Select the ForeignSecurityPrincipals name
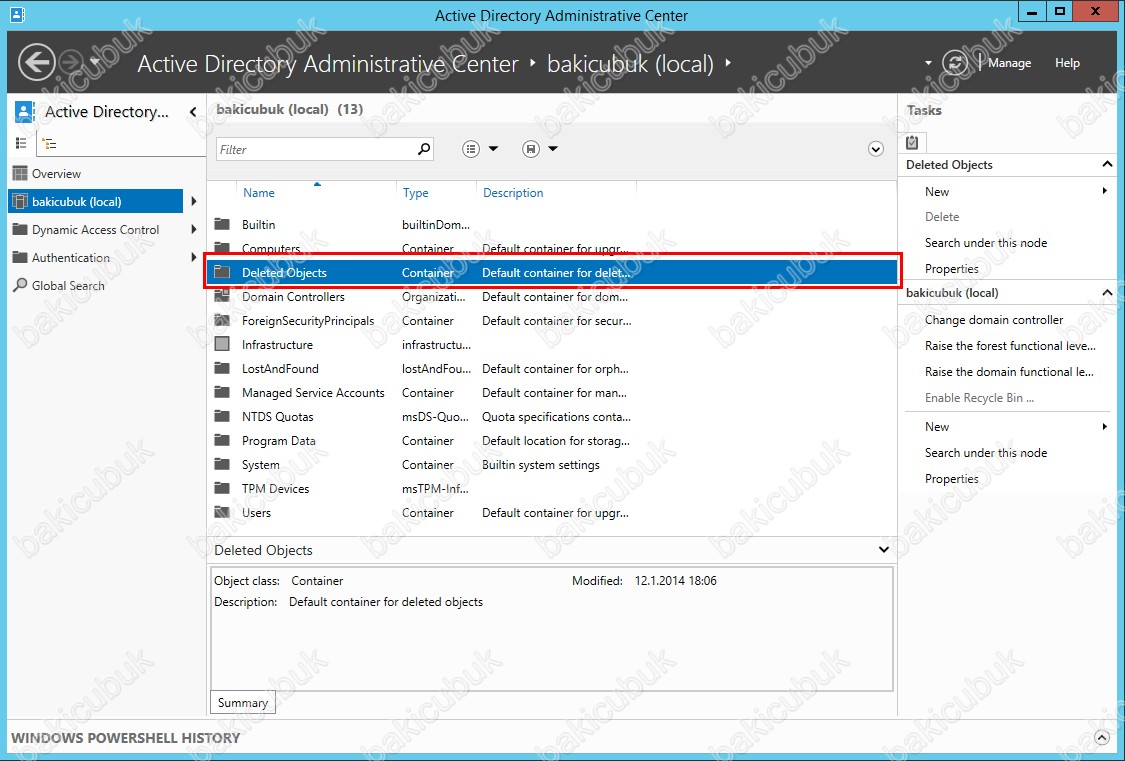 click(308, 321)
